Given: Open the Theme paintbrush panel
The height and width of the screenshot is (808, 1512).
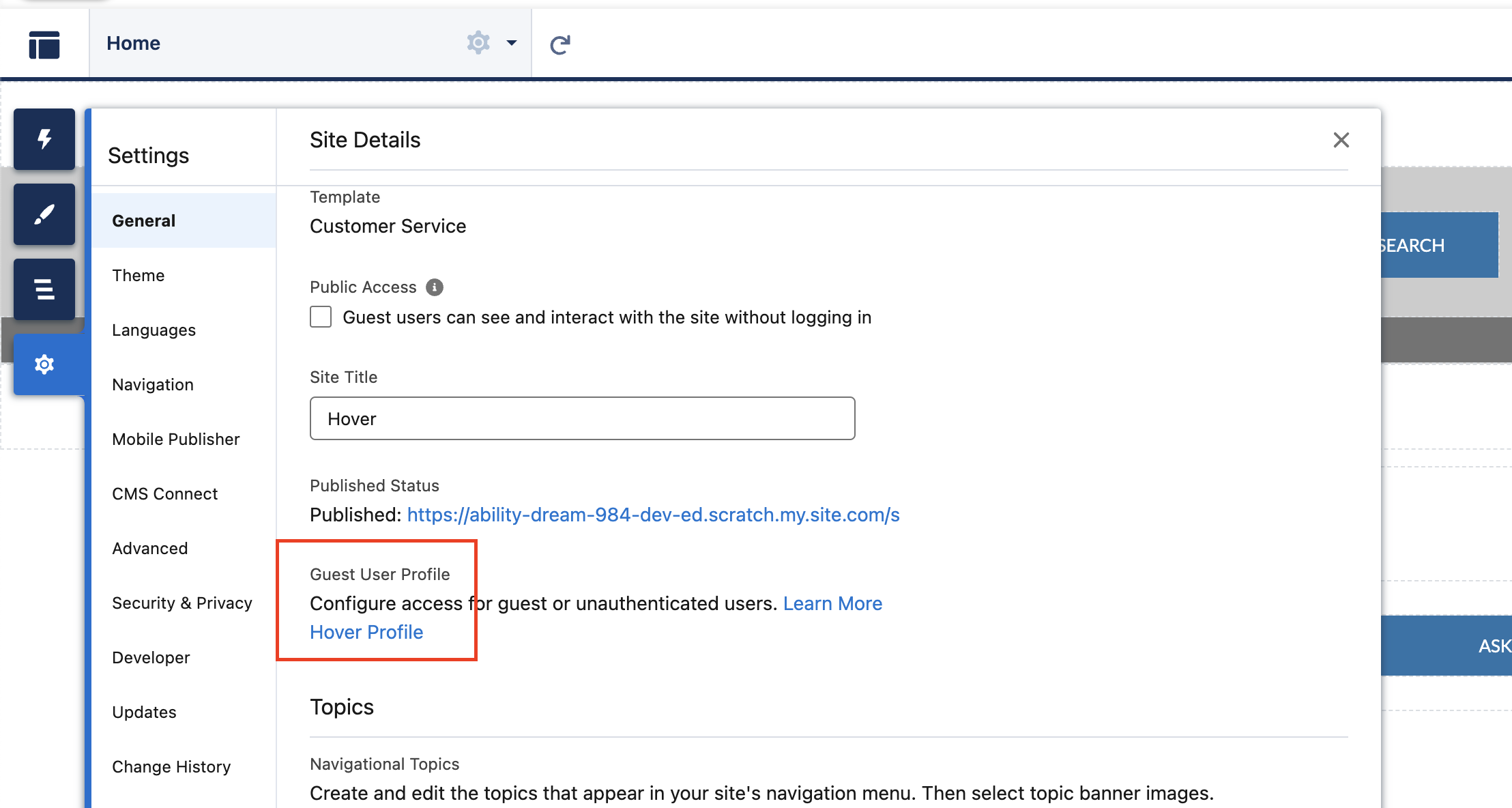Looking at the screenshot, I should [x=44, y=214].
